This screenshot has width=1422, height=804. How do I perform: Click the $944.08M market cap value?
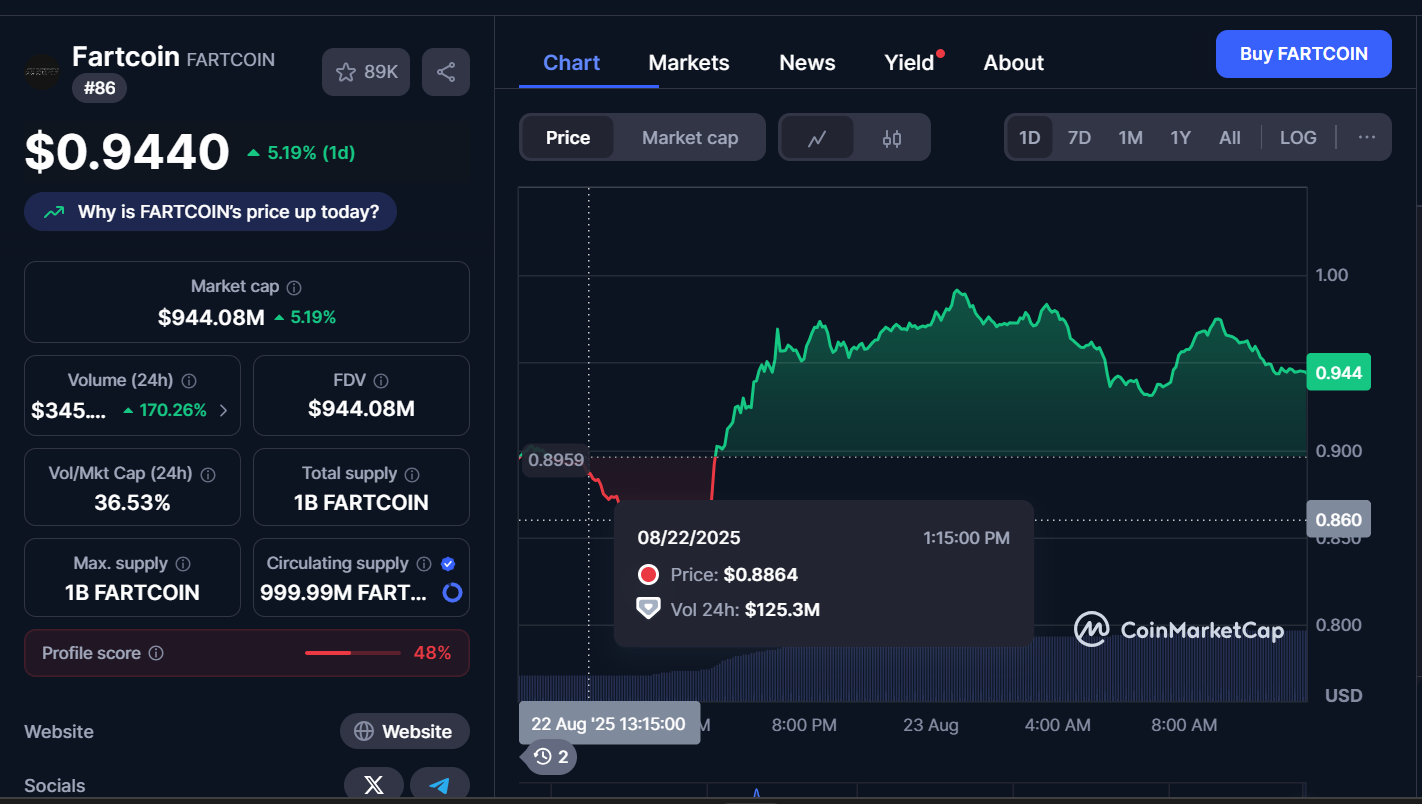pyautogui.click(x=211, y=318)
